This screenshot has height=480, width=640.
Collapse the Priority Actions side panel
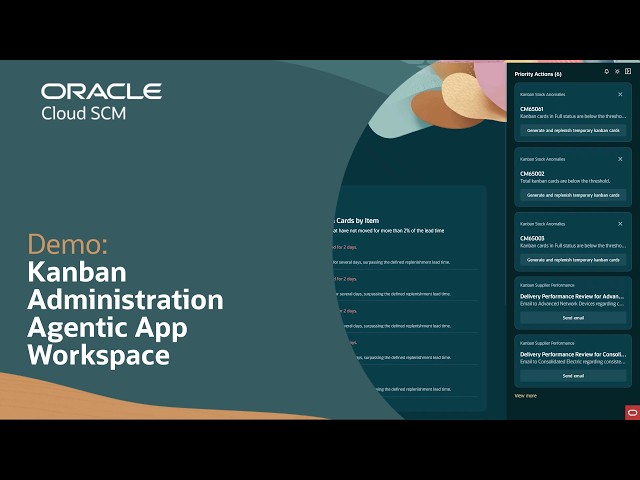tap(628, 71)
